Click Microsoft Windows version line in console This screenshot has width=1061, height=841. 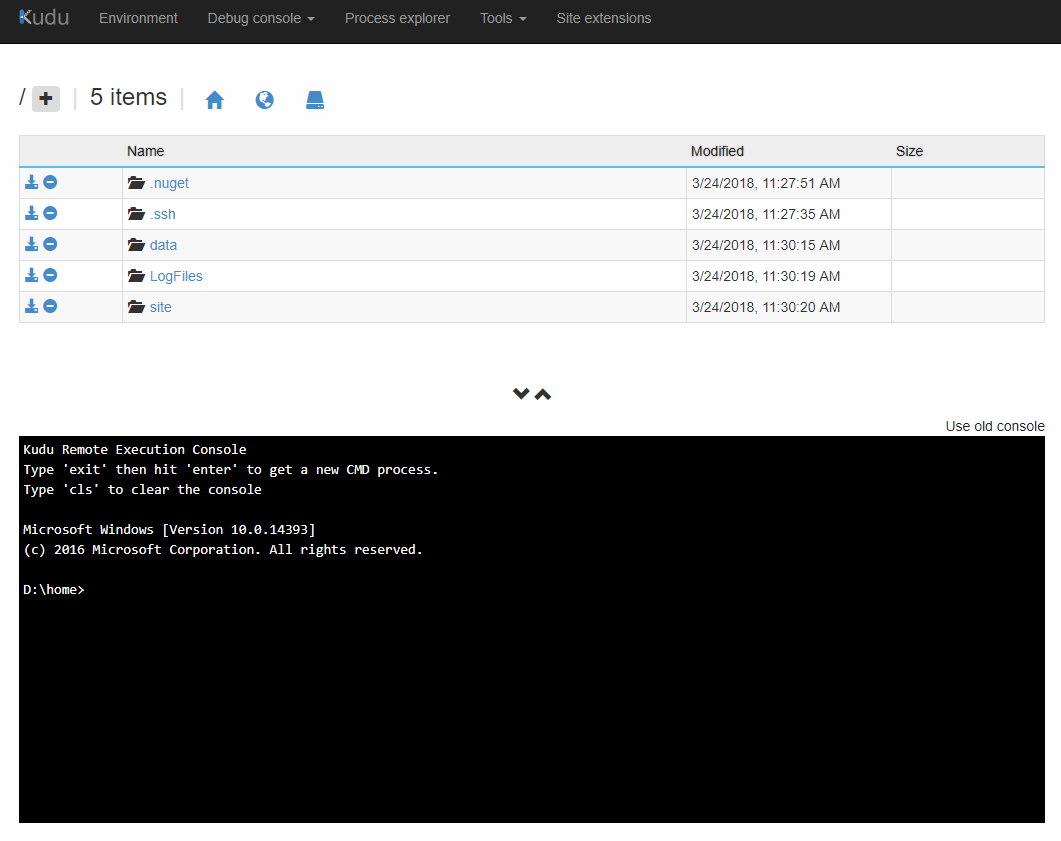coord(169,530)
